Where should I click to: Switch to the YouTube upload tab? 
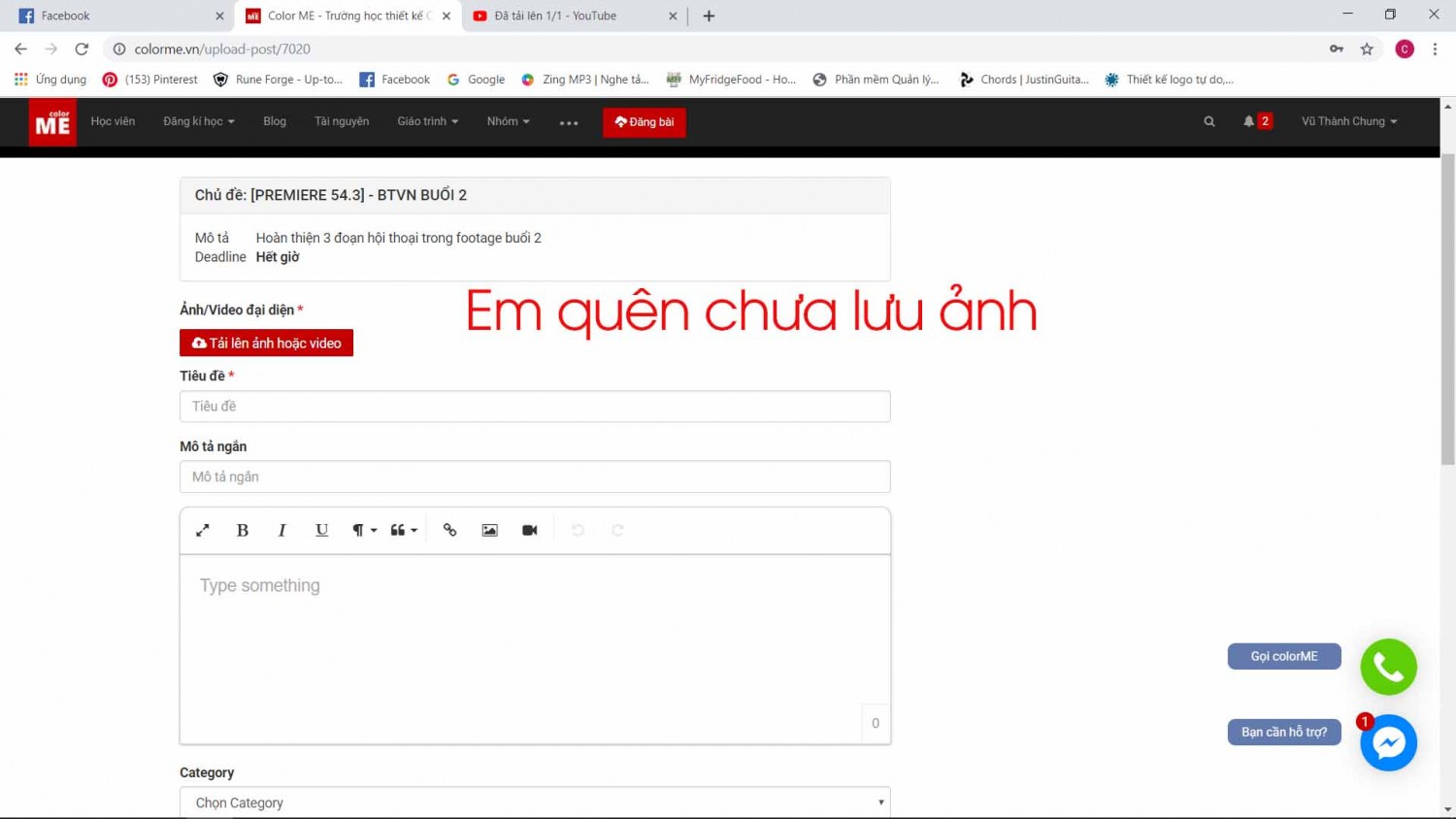[x=576, y=16]
